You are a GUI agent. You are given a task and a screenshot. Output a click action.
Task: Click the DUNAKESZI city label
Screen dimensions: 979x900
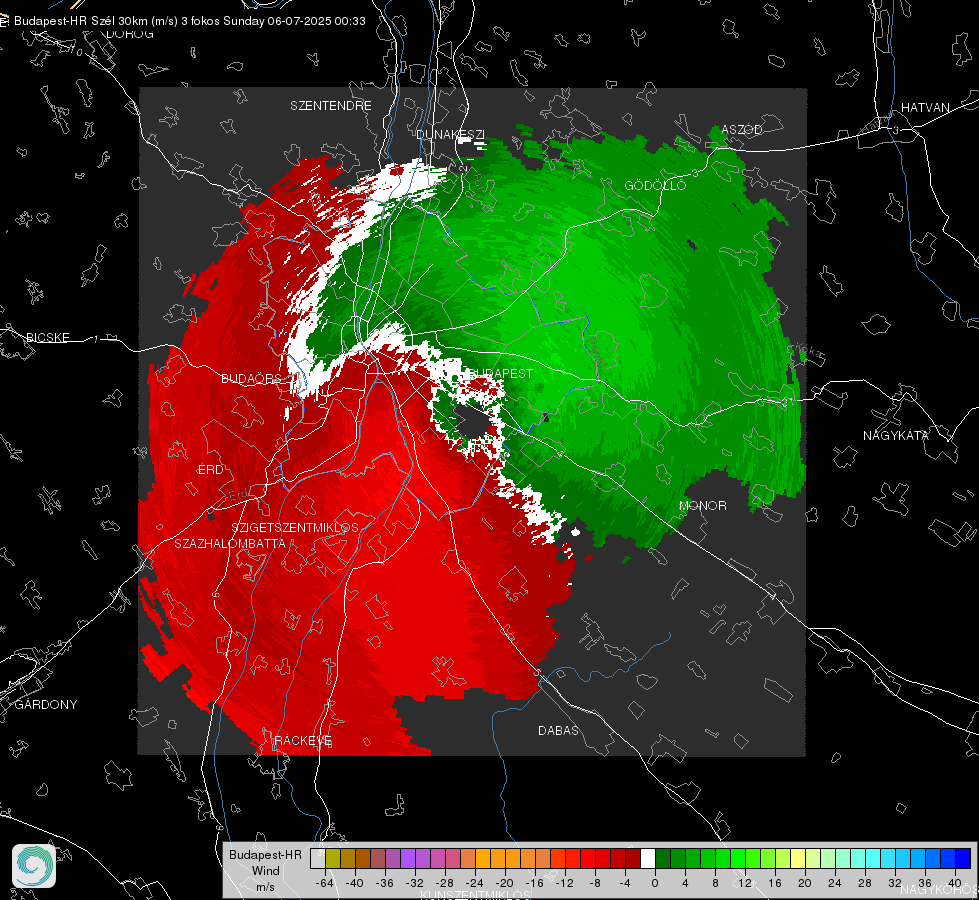(450, 135)
